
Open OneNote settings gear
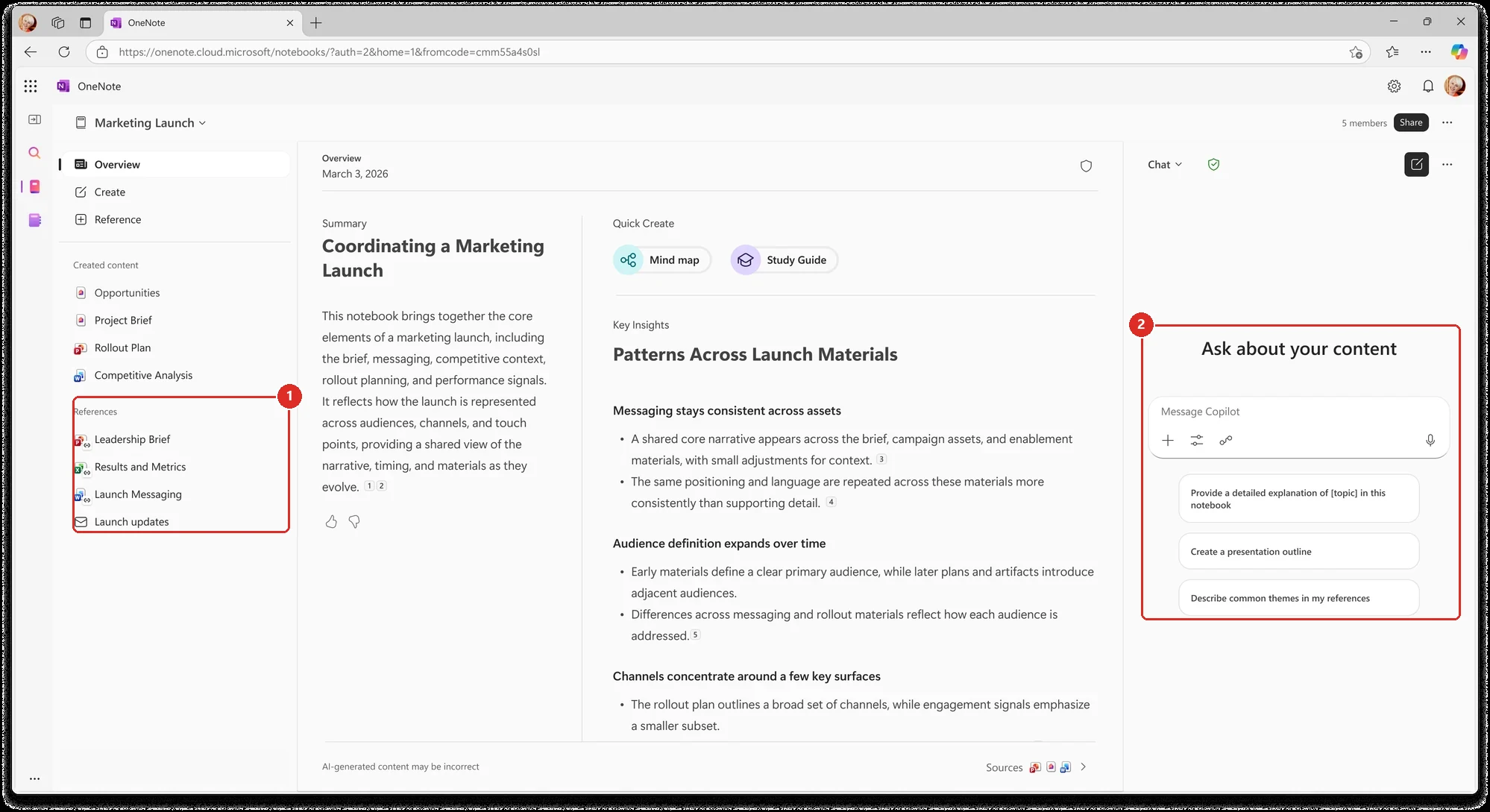tap(1394, 86)
